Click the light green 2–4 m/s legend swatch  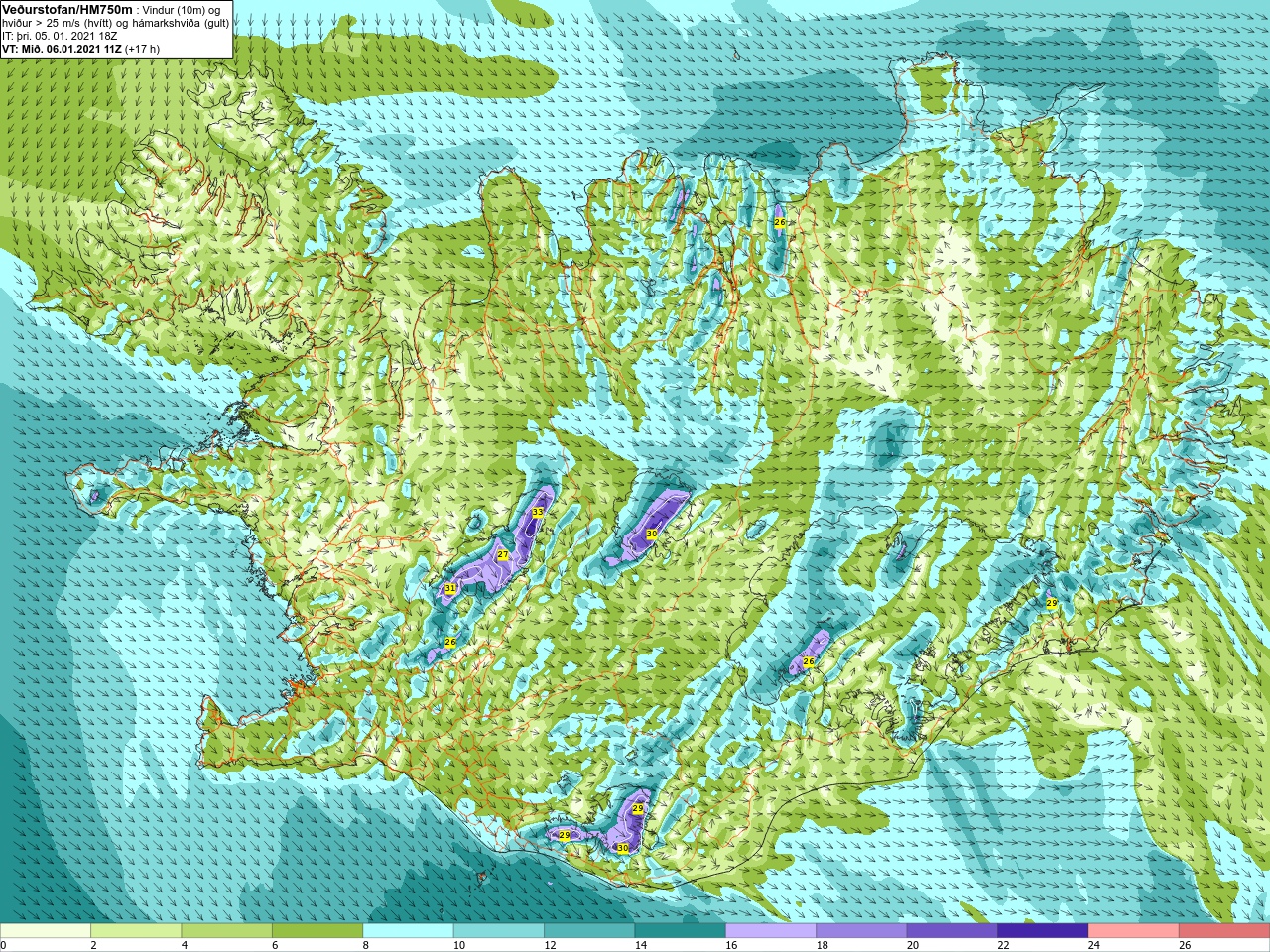point(137,931)
